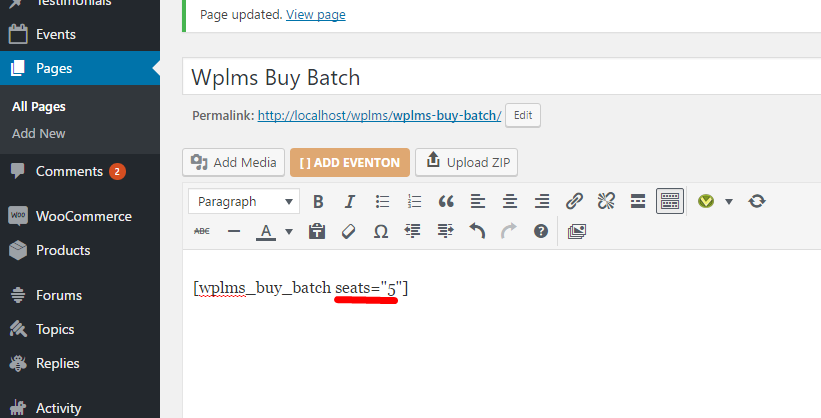Clear formatting with eraser icon
The width and height of the screenshot is (821, 418).
[x=349, y=231]
